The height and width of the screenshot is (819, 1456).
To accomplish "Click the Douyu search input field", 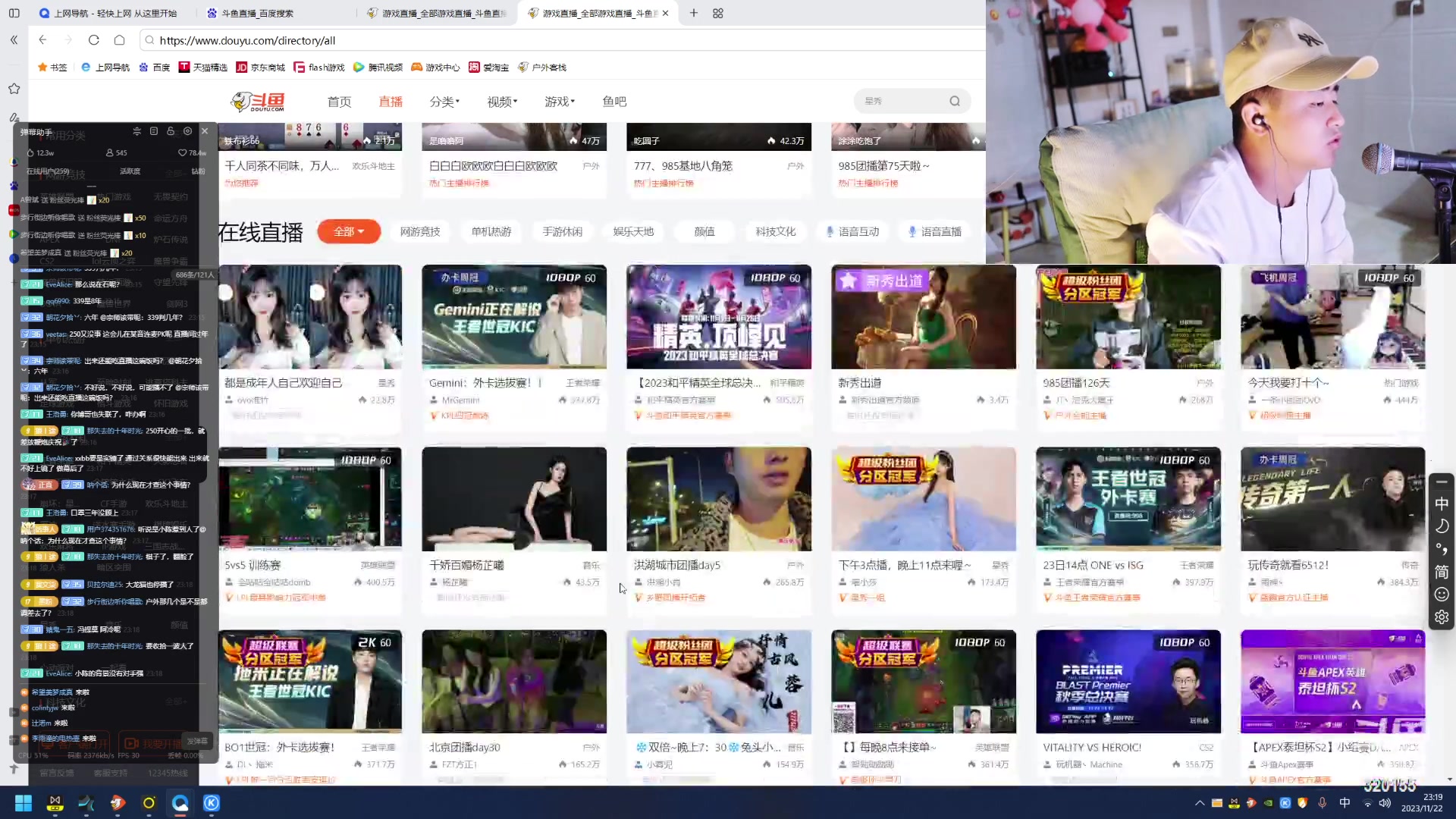I will [902, 101].
